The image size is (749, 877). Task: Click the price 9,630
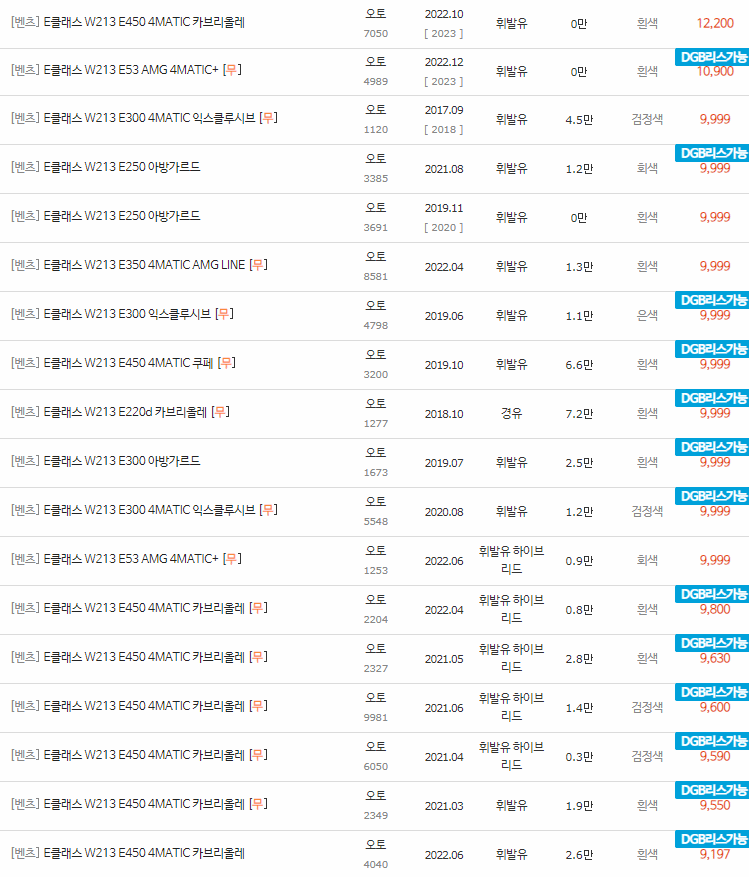click(x=715, y=659)
